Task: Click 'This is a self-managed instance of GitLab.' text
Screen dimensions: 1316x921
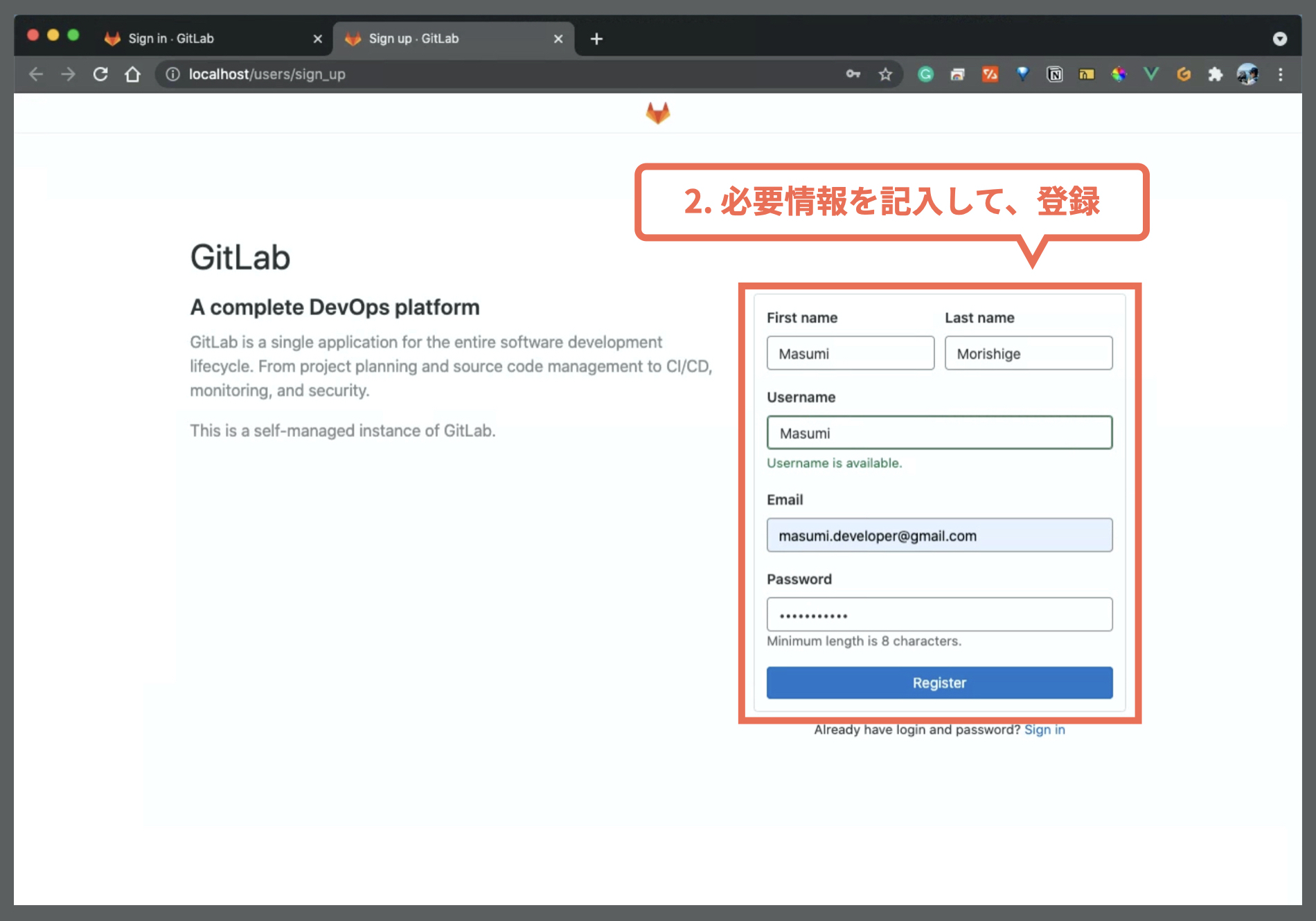Action: pos(343,431)
